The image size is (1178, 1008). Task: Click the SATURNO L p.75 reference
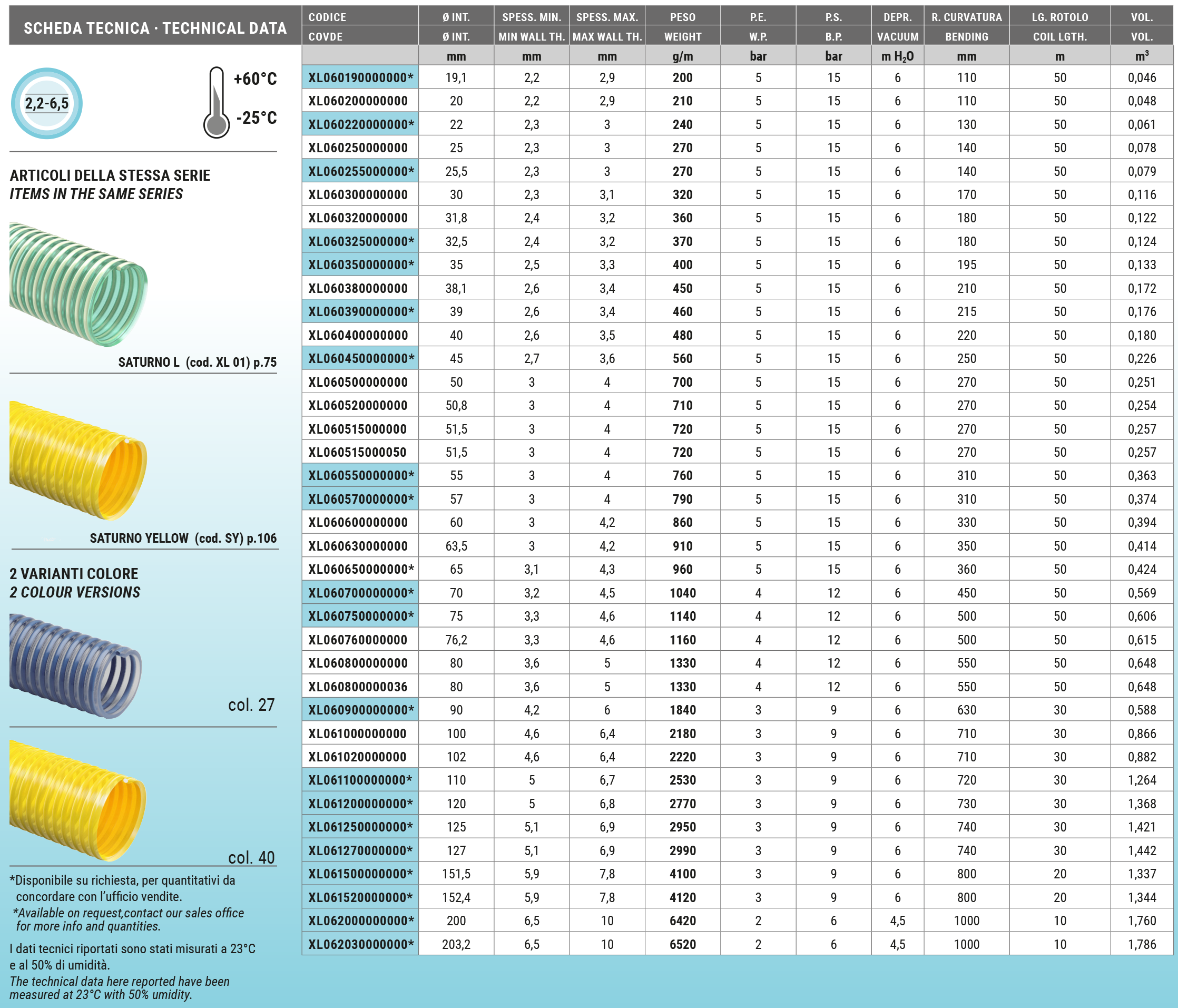197,362
